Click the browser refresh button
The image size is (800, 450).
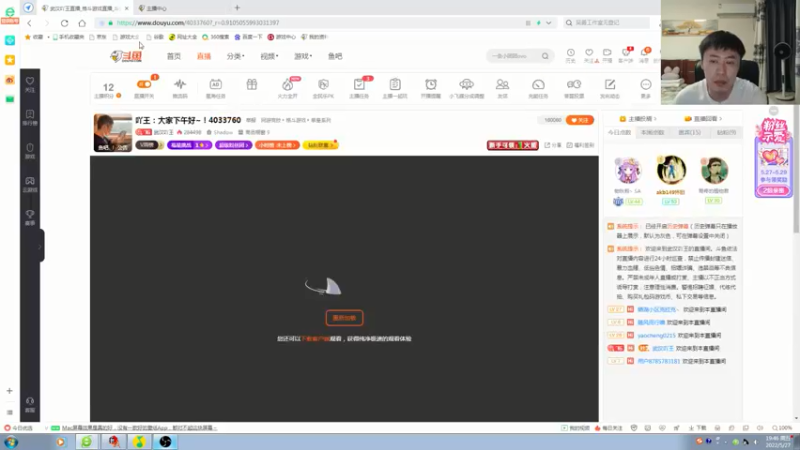coord(64,23)
